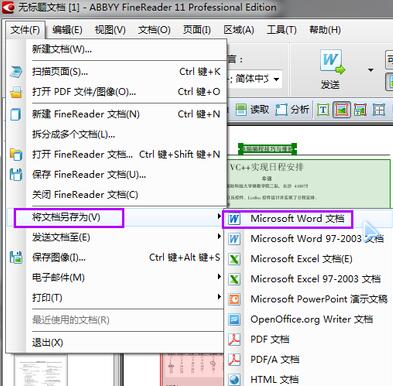This screenshot has width=393, height=386.
Task: Select the table area tool
Action: point(379,109)
